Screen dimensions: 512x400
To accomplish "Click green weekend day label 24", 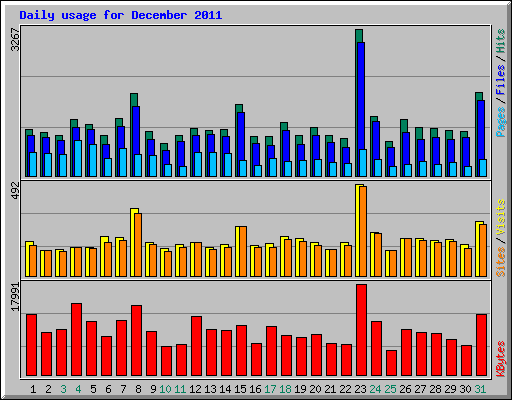I will pyautogui.click(x=375, y=389).
